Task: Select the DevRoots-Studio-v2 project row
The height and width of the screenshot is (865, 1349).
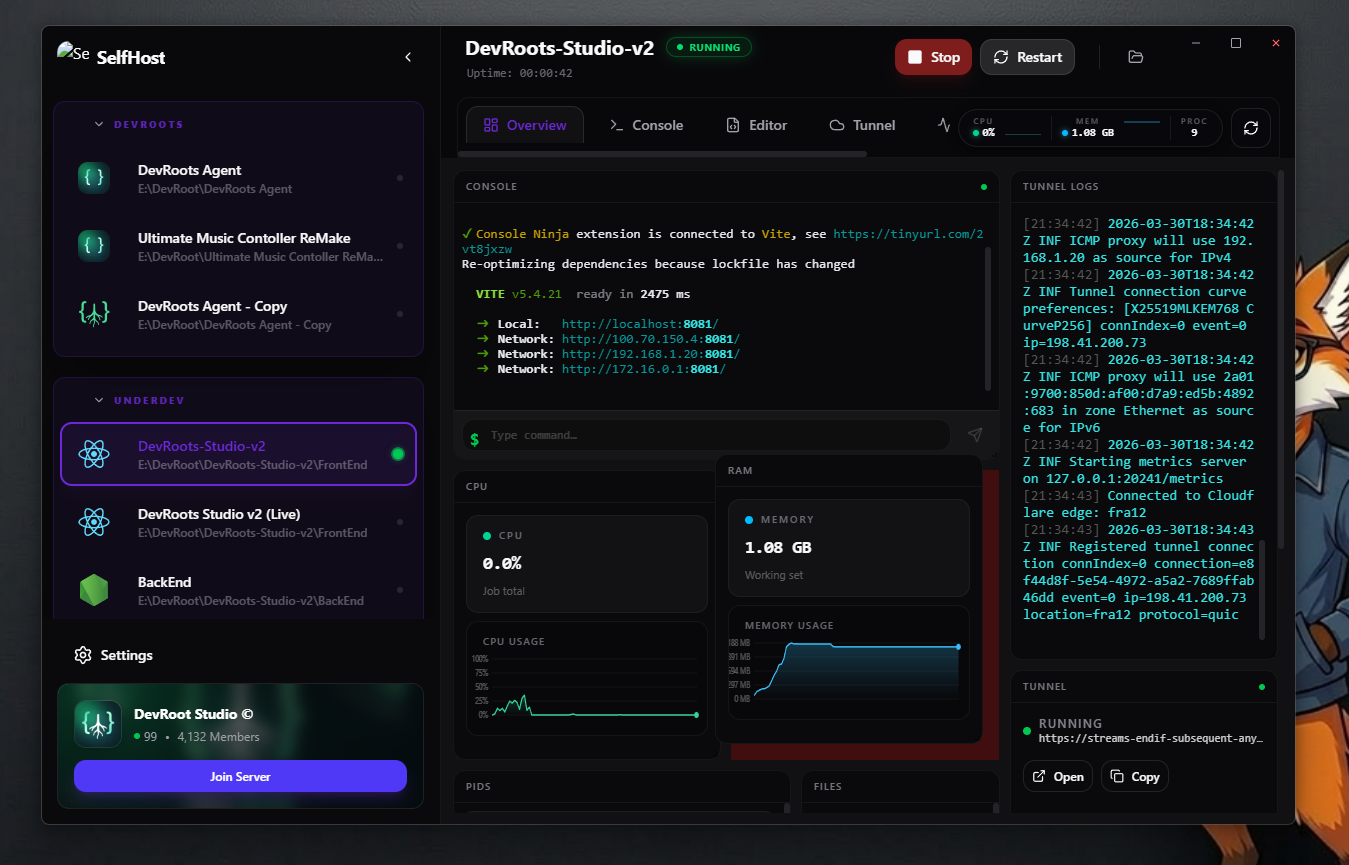Action: (238, 454)
